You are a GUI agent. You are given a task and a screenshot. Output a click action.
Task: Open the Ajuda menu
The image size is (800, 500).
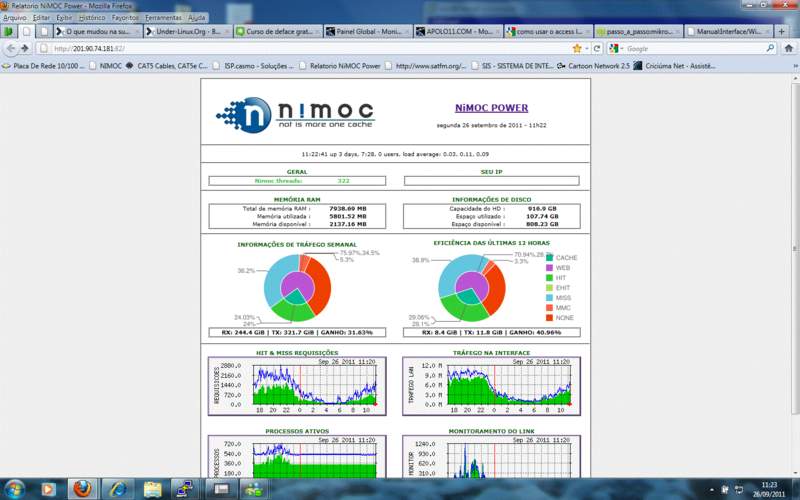tap(196, 17)
